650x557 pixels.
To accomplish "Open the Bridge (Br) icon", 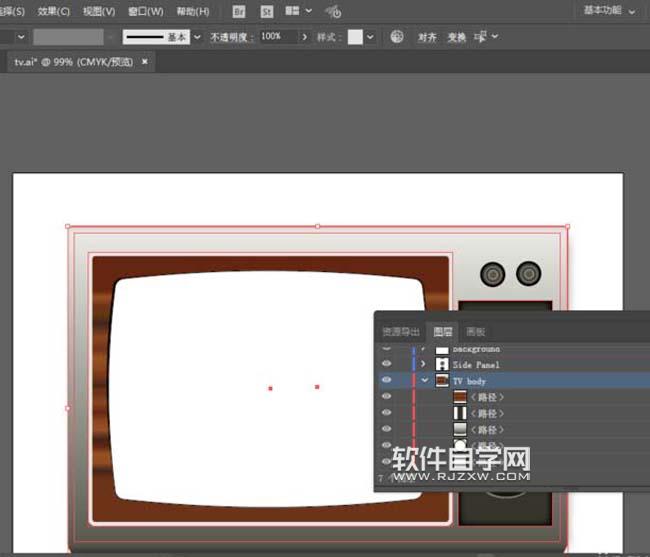I will tap(238, 11).
